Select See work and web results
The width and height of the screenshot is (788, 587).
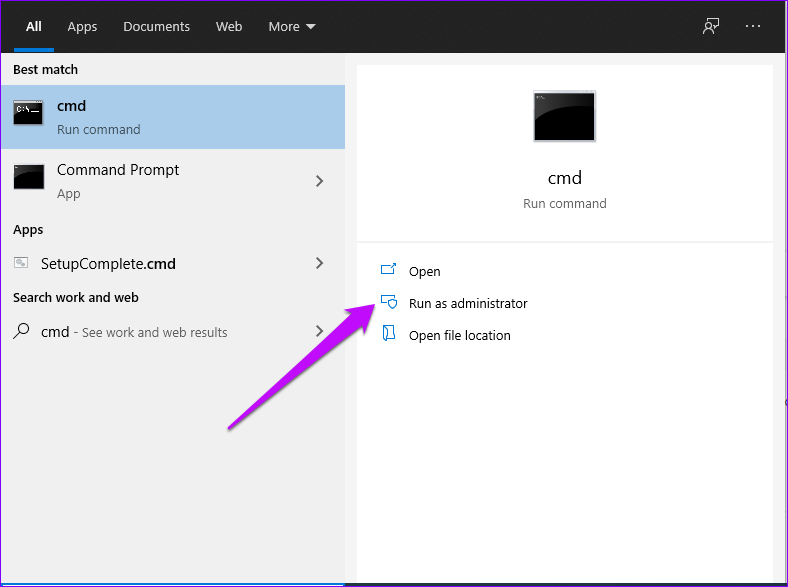pyautogui.click(x=173, y=332)
